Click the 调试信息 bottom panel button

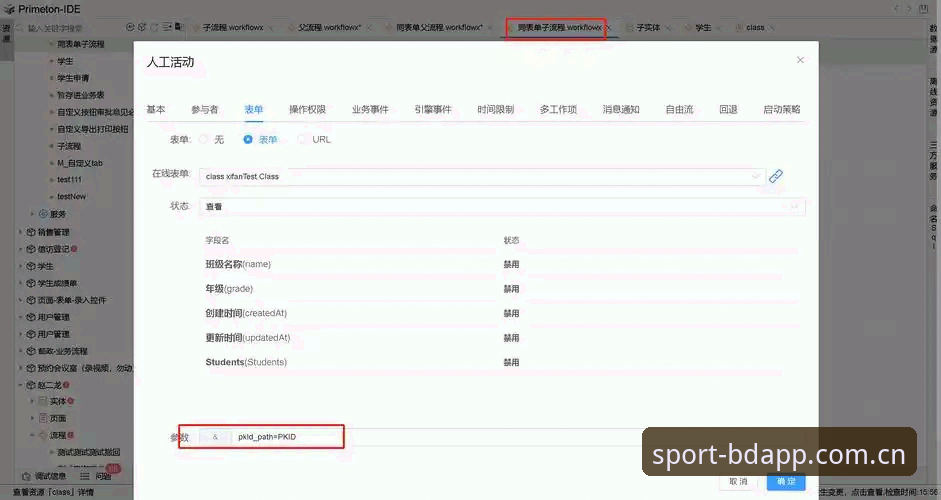point(44,476)
